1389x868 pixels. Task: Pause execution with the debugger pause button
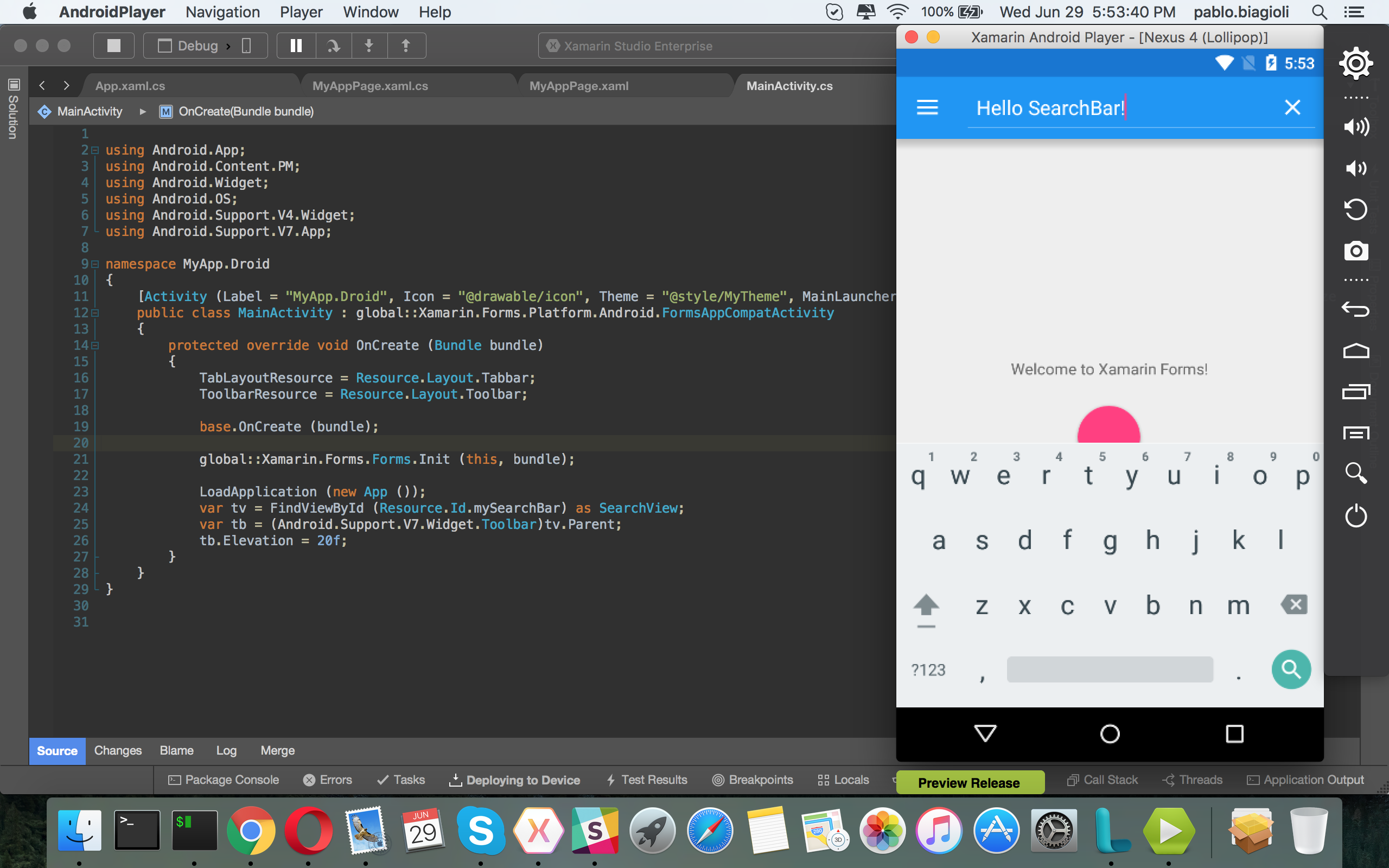pos(296,46)
